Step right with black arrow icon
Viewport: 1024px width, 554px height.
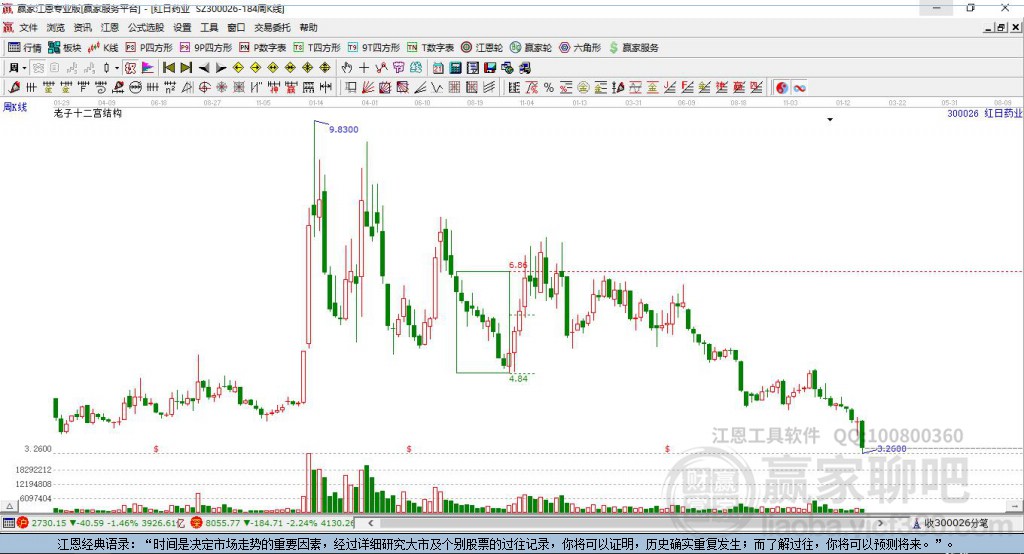(221, 68)
